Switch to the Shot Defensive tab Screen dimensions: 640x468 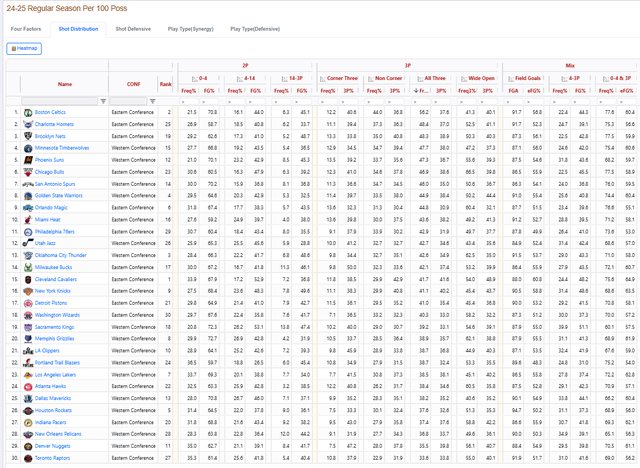134,29
